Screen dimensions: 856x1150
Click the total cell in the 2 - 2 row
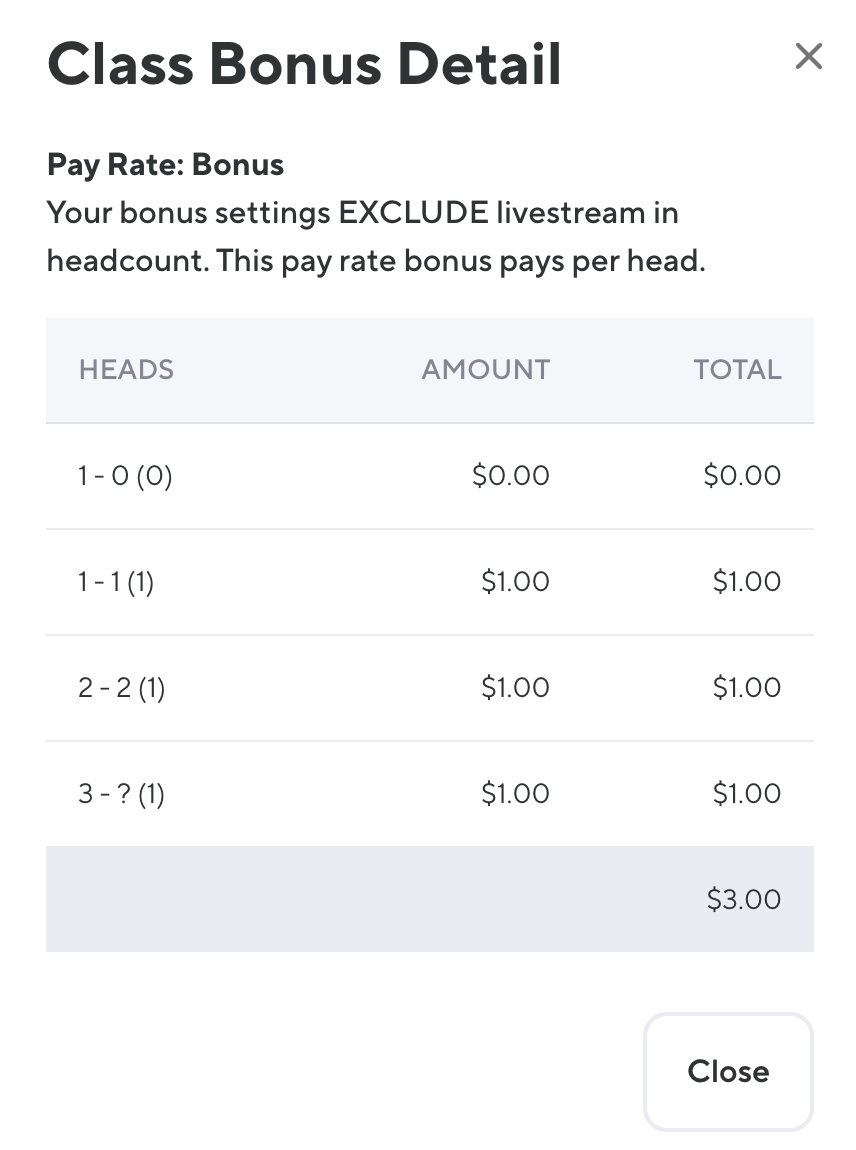coord(746,688)
